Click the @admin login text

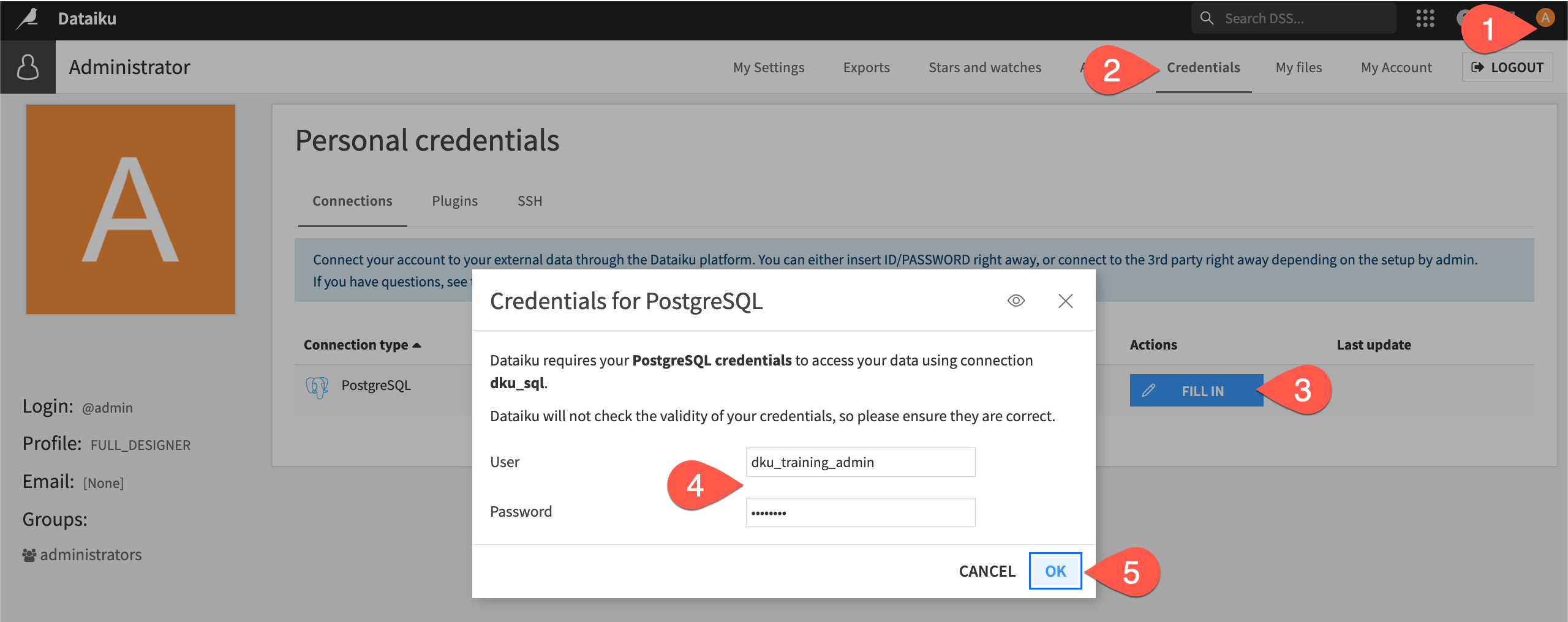107,408
